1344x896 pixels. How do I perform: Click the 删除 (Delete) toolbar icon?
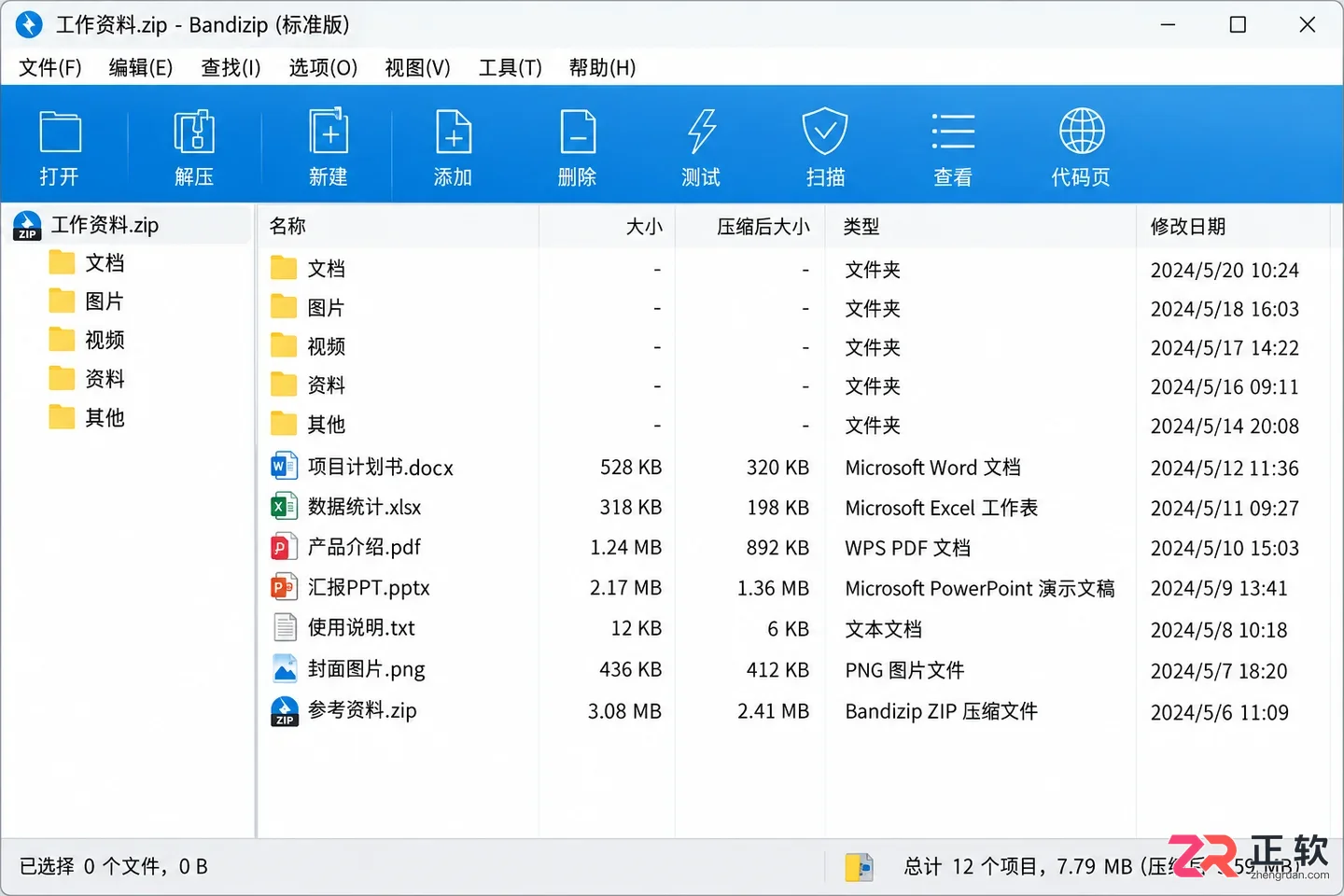(578, 132)
